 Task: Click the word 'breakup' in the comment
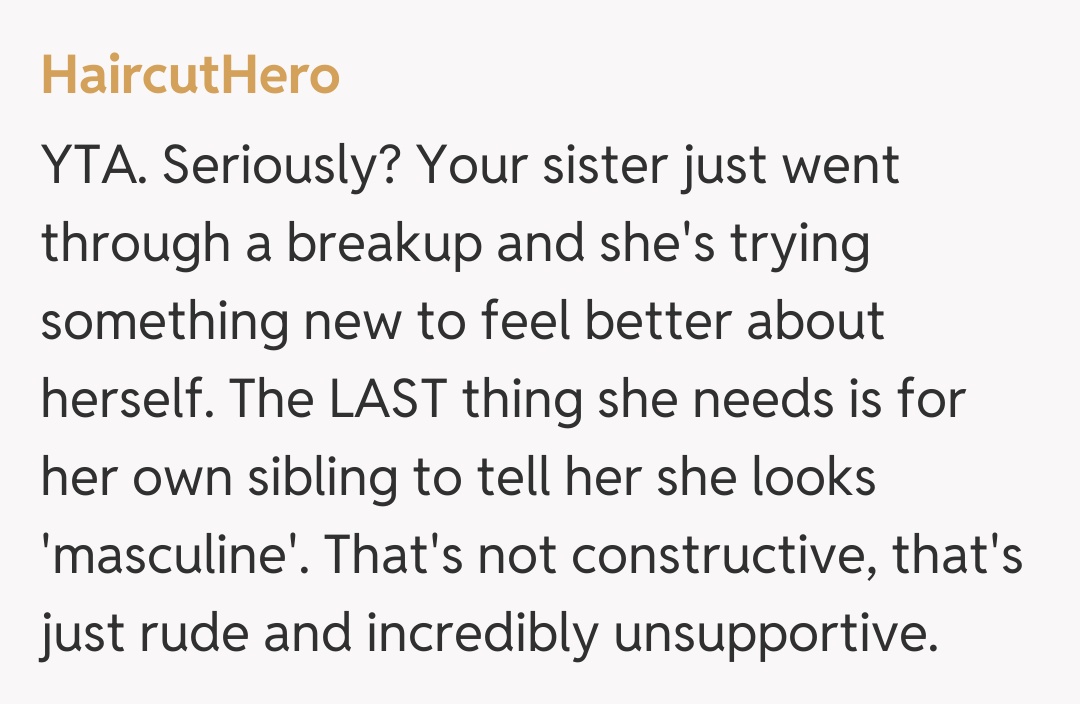(x=385, y=244)
